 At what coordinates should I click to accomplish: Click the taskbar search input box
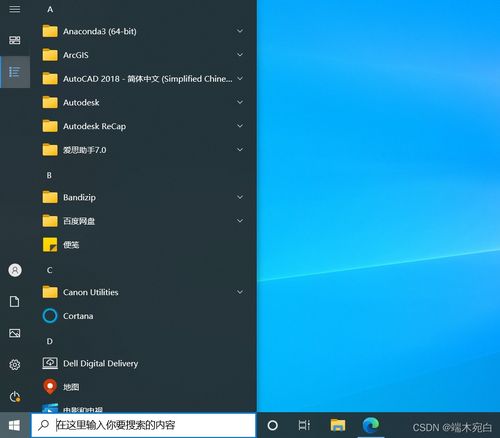click(x=143, y=425)
